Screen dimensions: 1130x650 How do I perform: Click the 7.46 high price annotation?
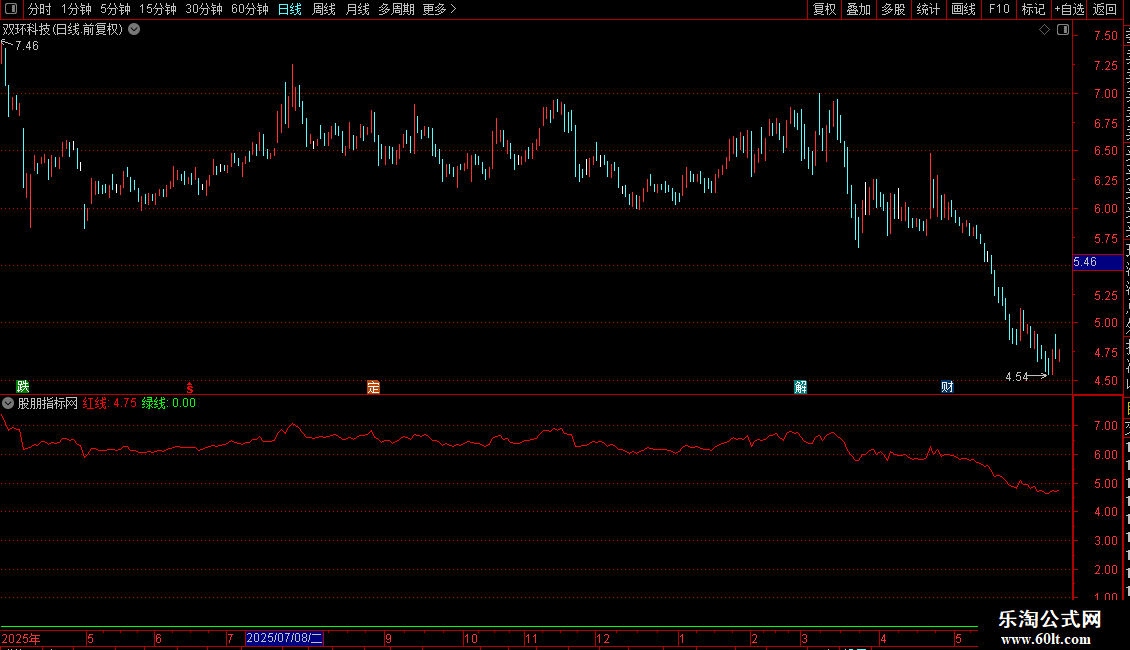27,46
